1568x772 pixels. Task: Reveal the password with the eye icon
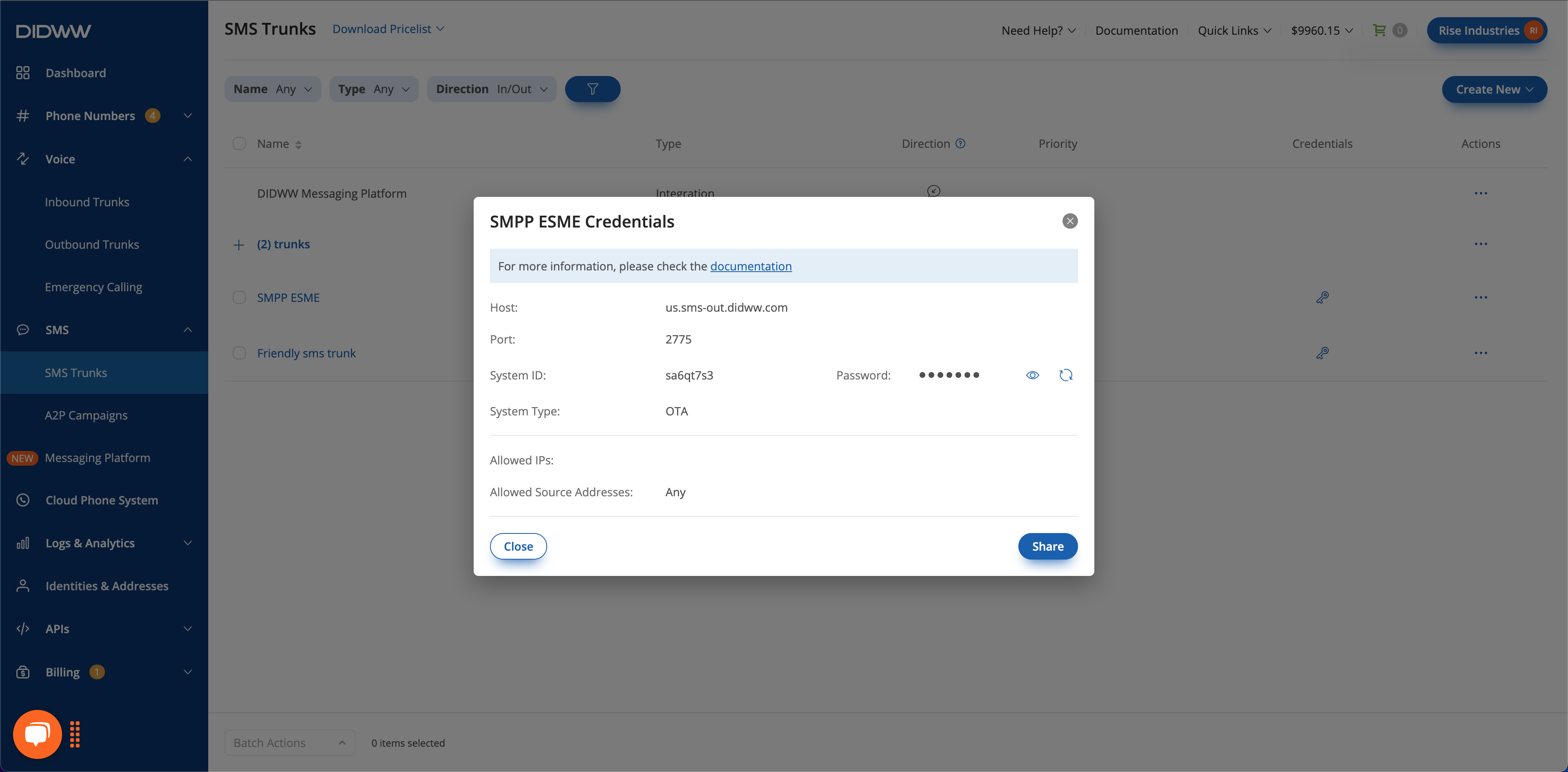point(1032,375)
